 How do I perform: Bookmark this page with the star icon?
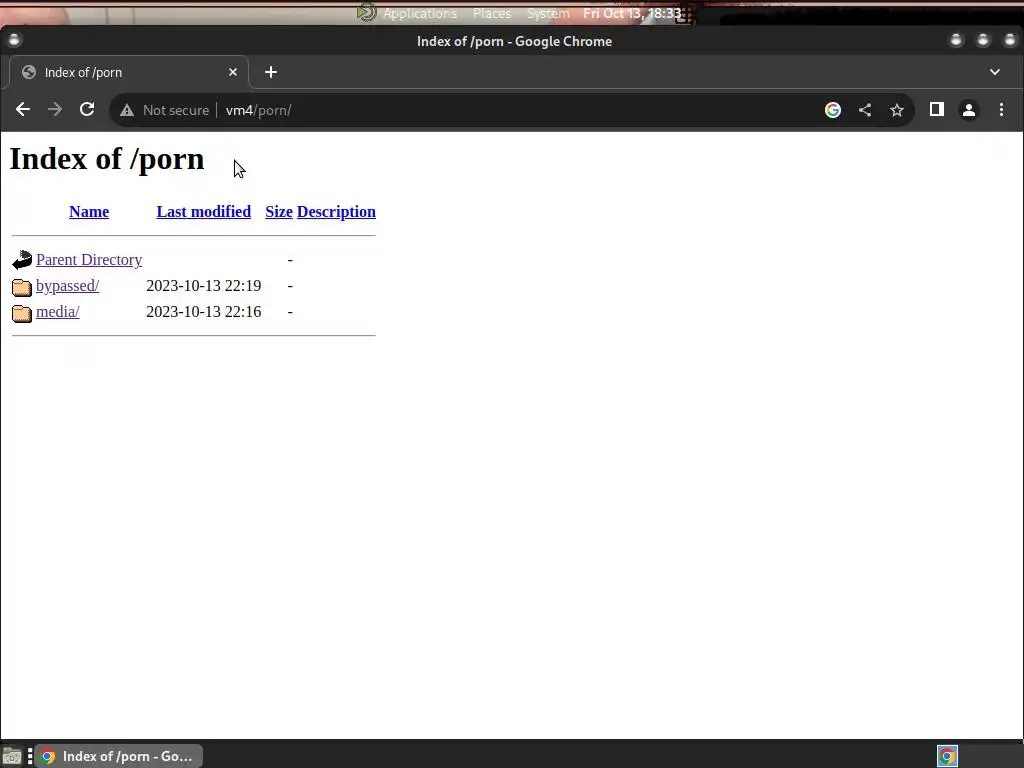897,110
